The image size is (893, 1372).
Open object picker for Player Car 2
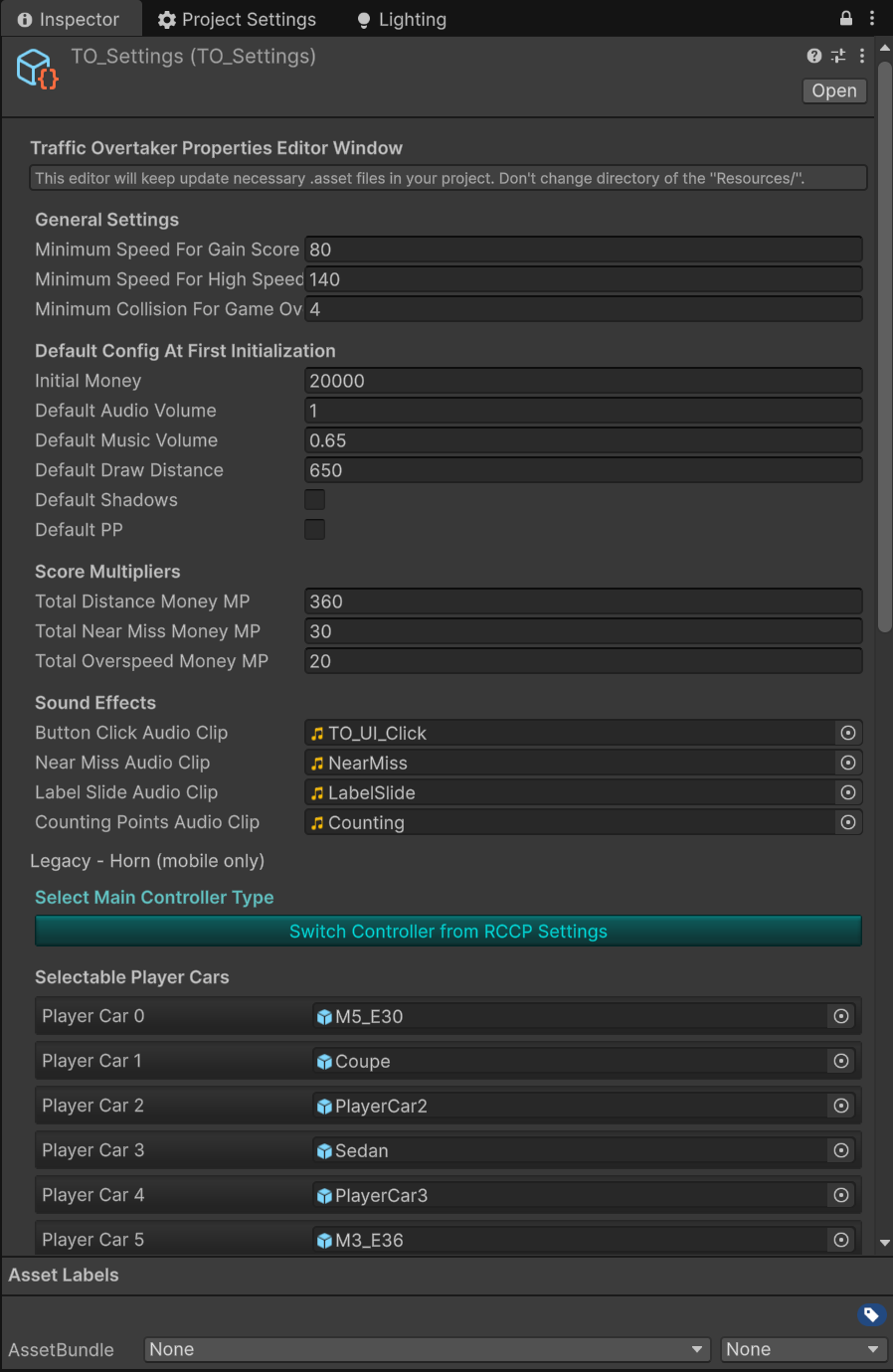(x=841, y=1106)
